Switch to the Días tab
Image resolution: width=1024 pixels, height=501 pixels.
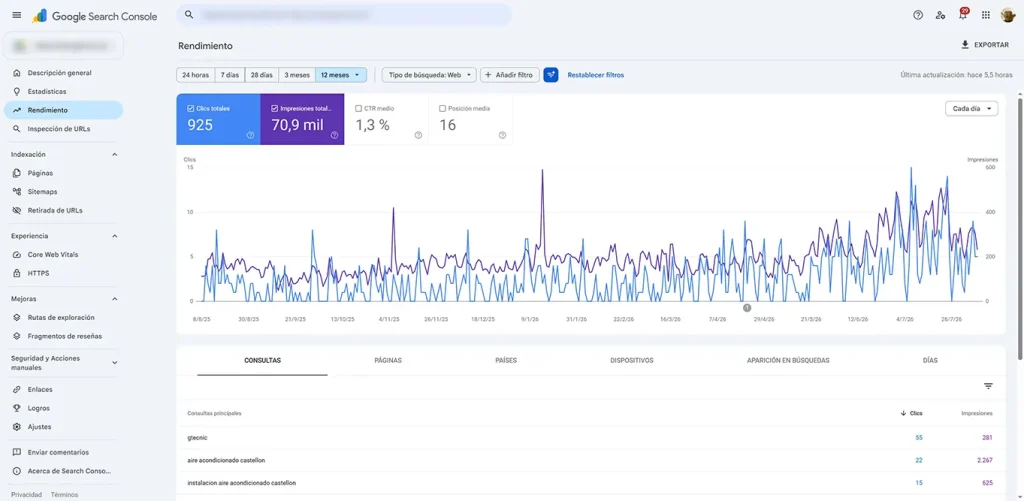tap(930, 361)
